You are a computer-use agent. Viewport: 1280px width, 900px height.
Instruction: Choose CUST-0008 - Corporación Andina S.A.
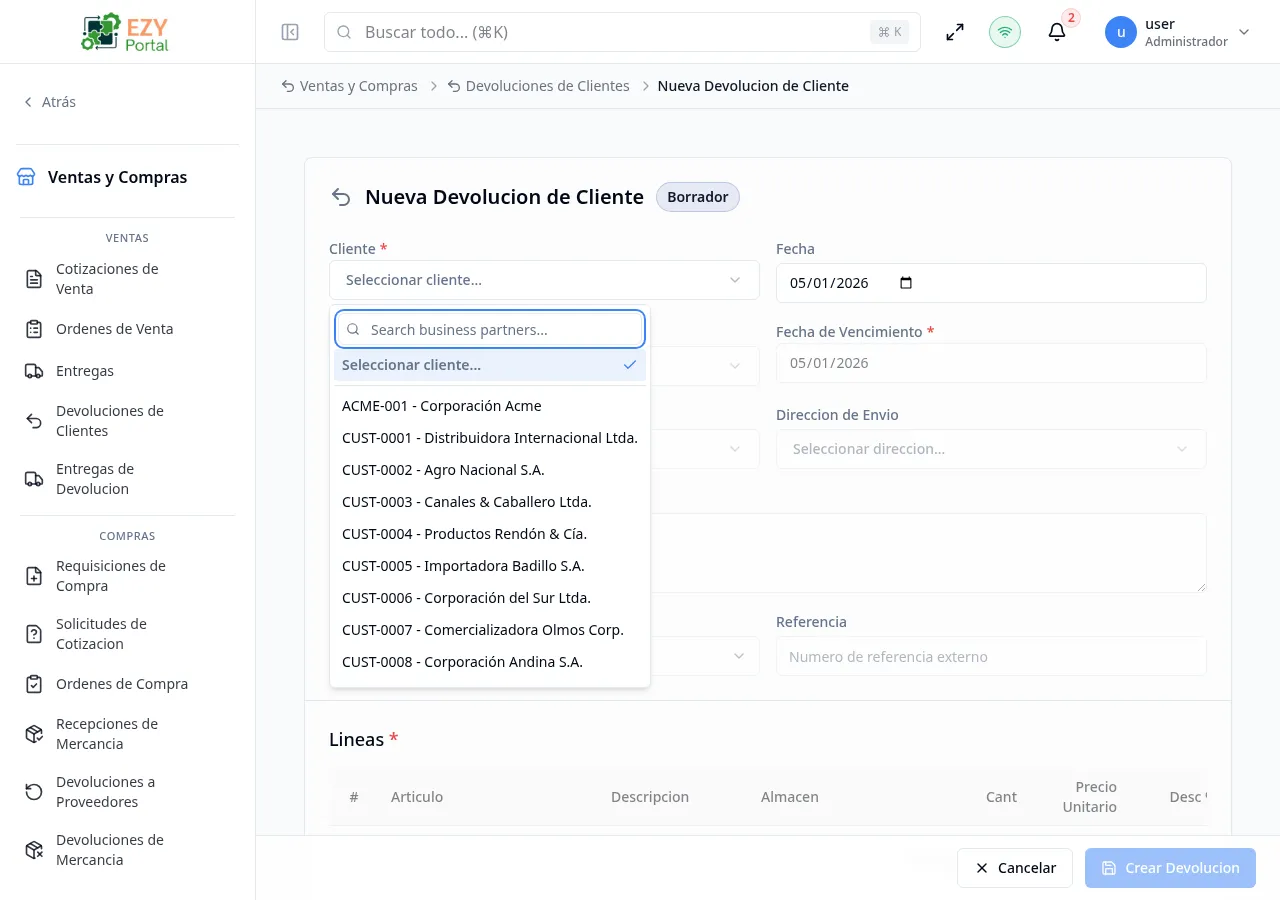(x=490, y=662)
